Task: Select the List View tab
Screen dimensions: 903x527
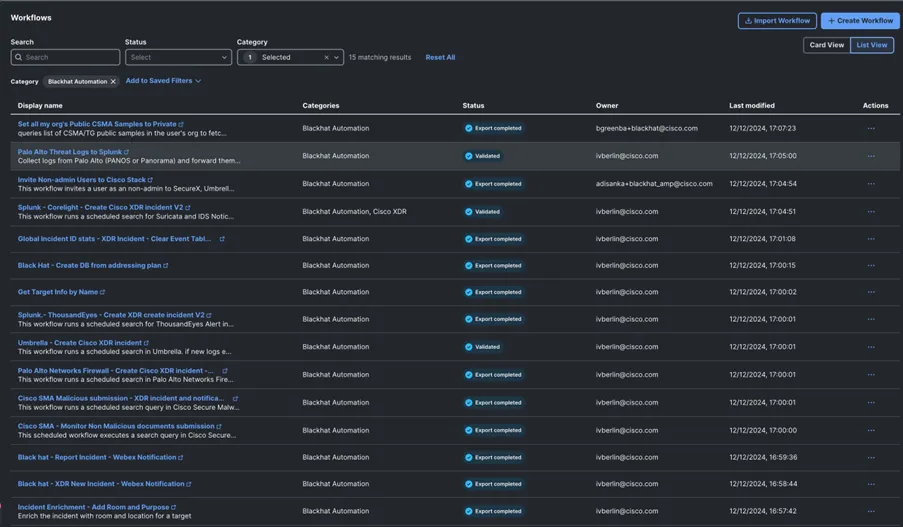Action: point(872,45)
